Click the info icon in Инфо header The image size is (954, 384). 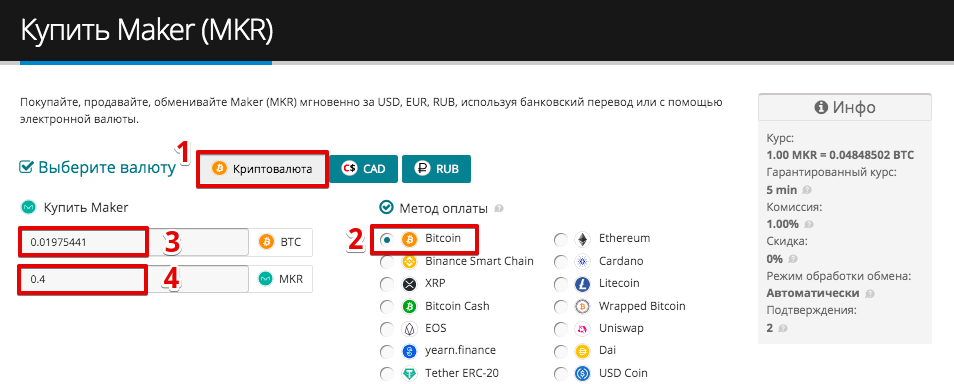(x=821, y=108)
